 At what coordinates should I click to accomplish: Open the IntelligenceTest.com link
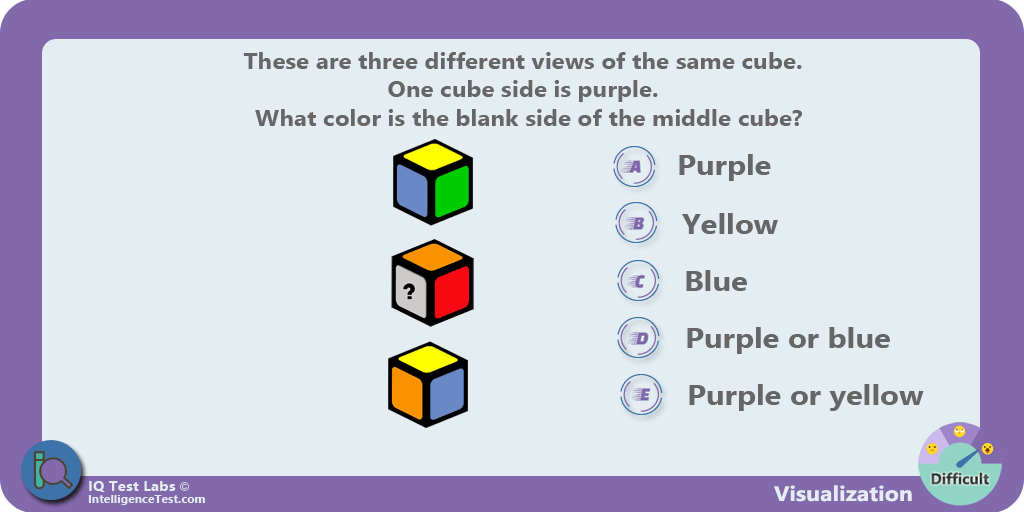point(146,499)
